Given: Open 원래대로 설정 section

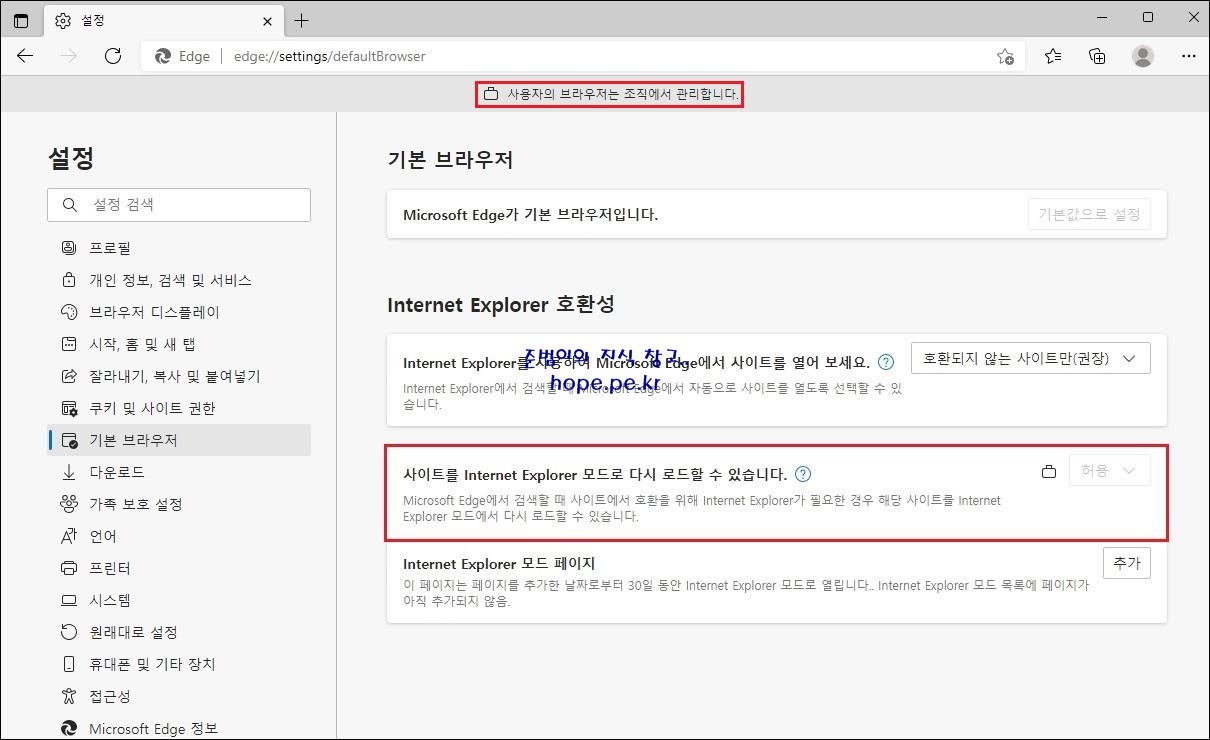Looking at the screenshot, I should [179, 632].
